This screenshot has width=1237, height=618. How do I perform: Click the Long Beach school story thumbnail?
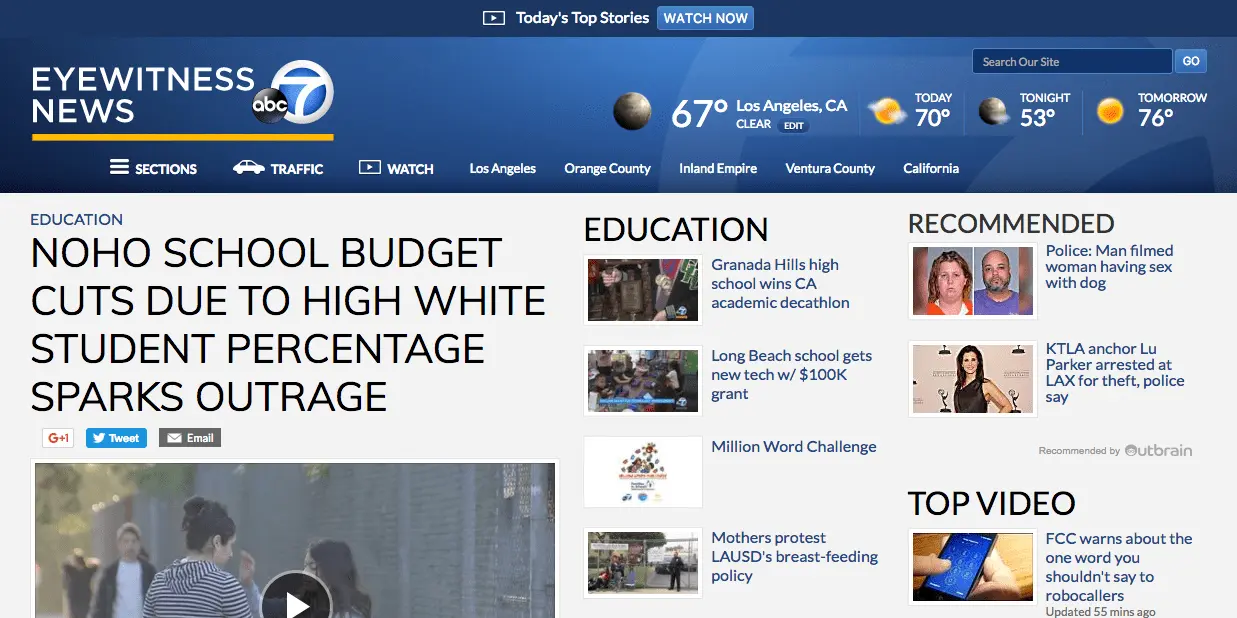coord(643,381)
